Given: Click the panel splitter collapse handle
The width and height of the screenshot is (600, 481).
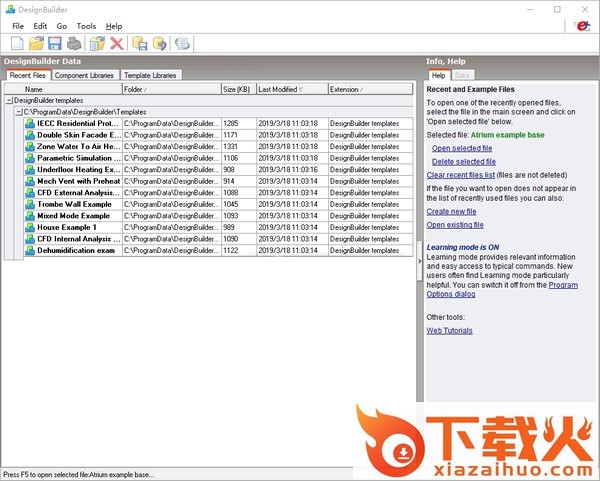Looking at the screenshot, I should (420, 260).
